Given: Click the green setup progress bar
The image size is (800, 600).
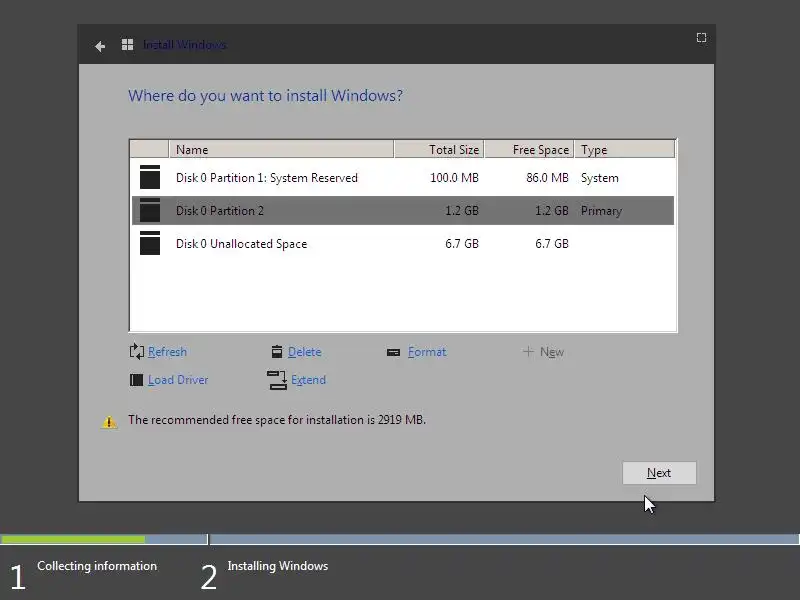Looking at the screenshot, I should point(73,539).
